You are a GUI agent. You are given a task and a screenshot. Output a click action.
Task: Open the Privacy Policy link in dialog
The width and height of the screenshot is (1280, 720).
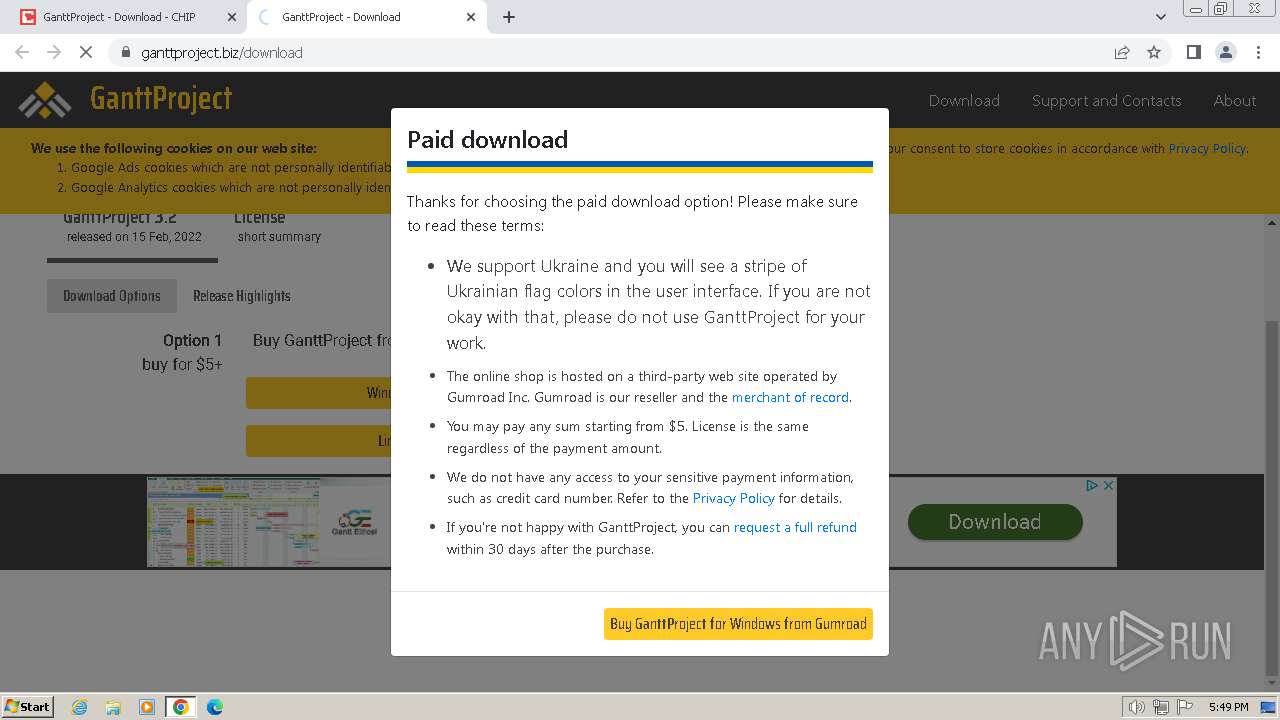pyautogui.click(x=734, y=498)
